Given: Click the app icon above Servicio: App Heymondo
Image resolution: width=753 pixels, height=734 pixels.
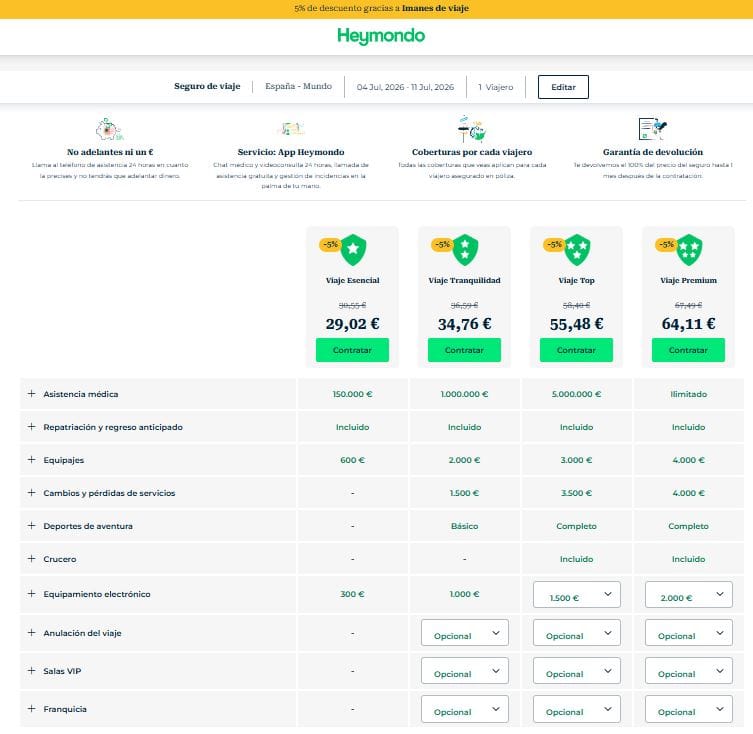Looking at the screenshot, I should 291,129.
